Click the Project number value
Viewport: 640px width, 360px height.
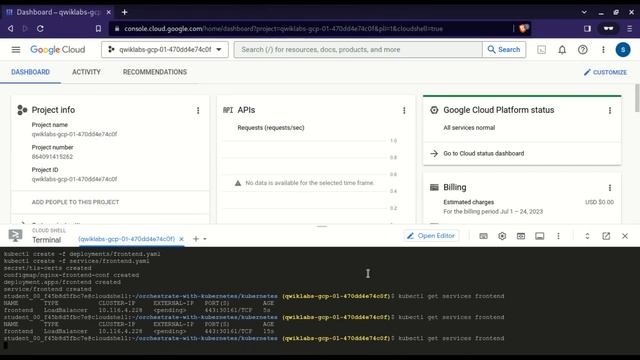(52, 157)
